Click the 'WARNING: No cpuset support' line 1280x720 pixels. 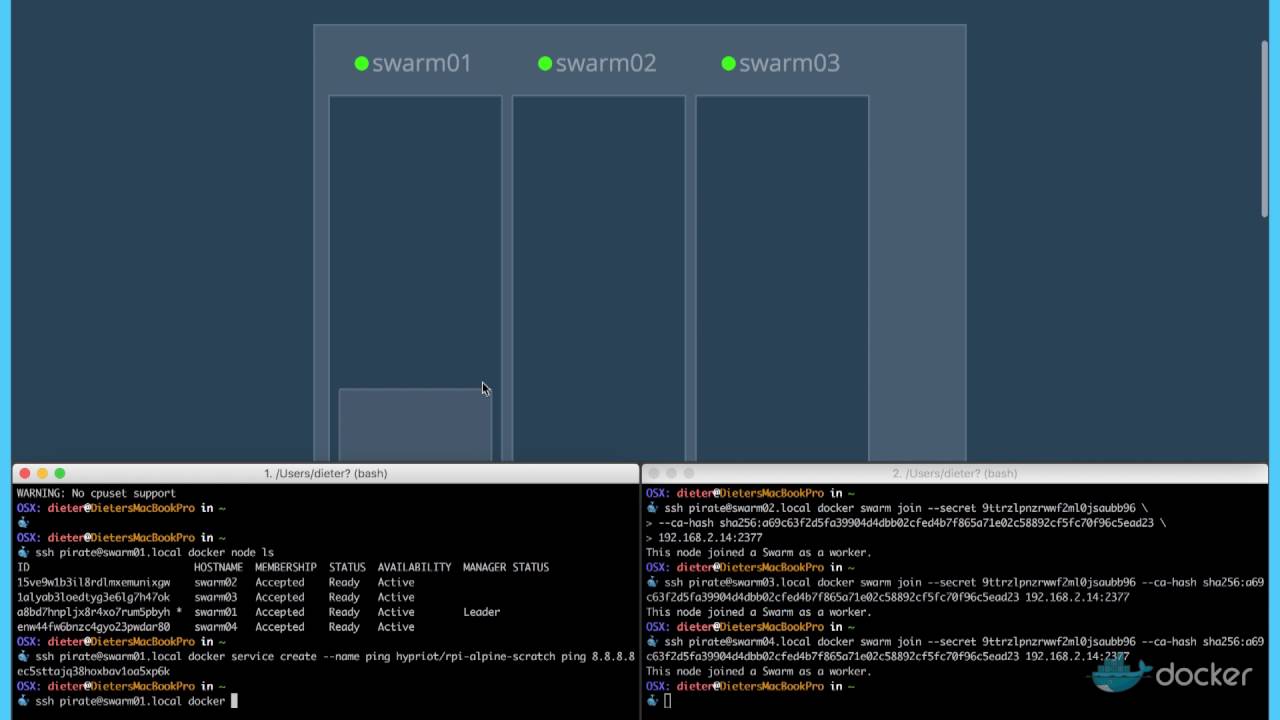[96, 493]
